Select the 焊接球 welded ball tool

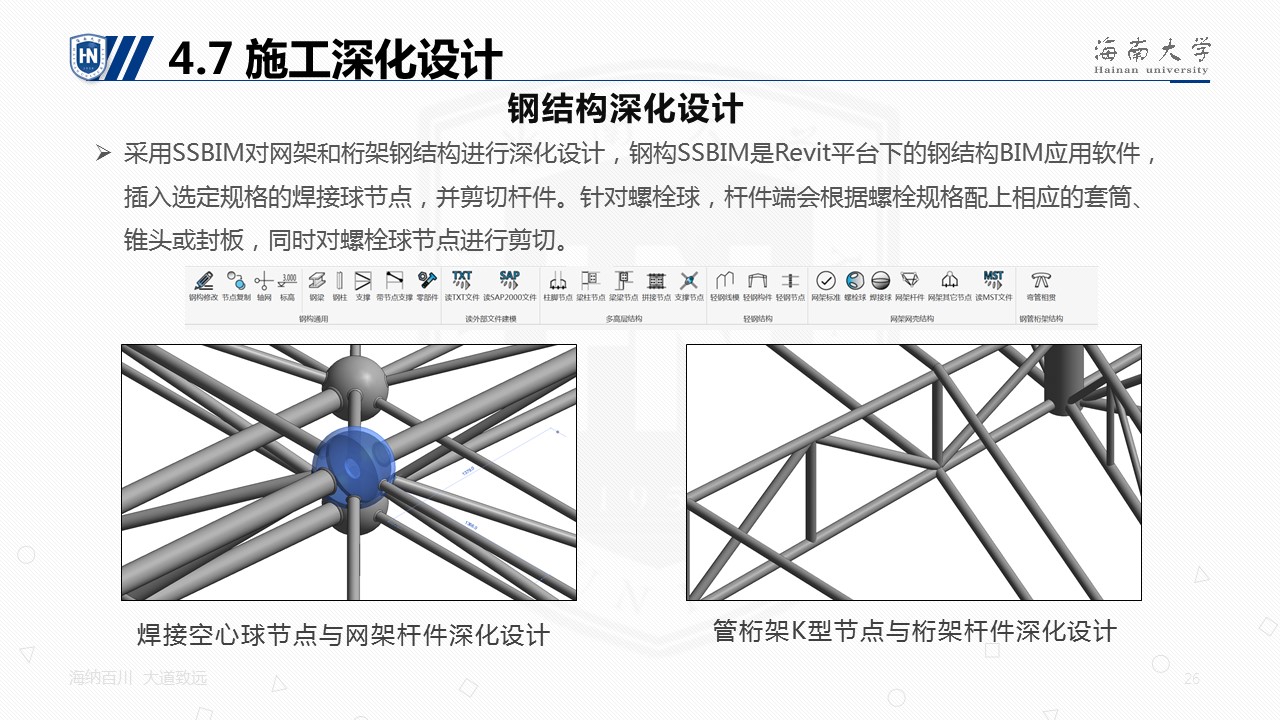[881, 286]
